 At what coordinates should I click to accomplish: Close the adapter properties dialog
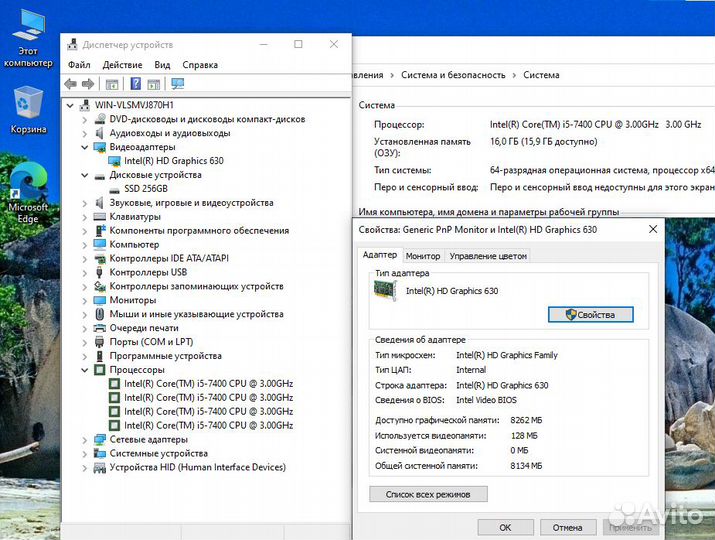pyautogui.click(x=653, y=229)
